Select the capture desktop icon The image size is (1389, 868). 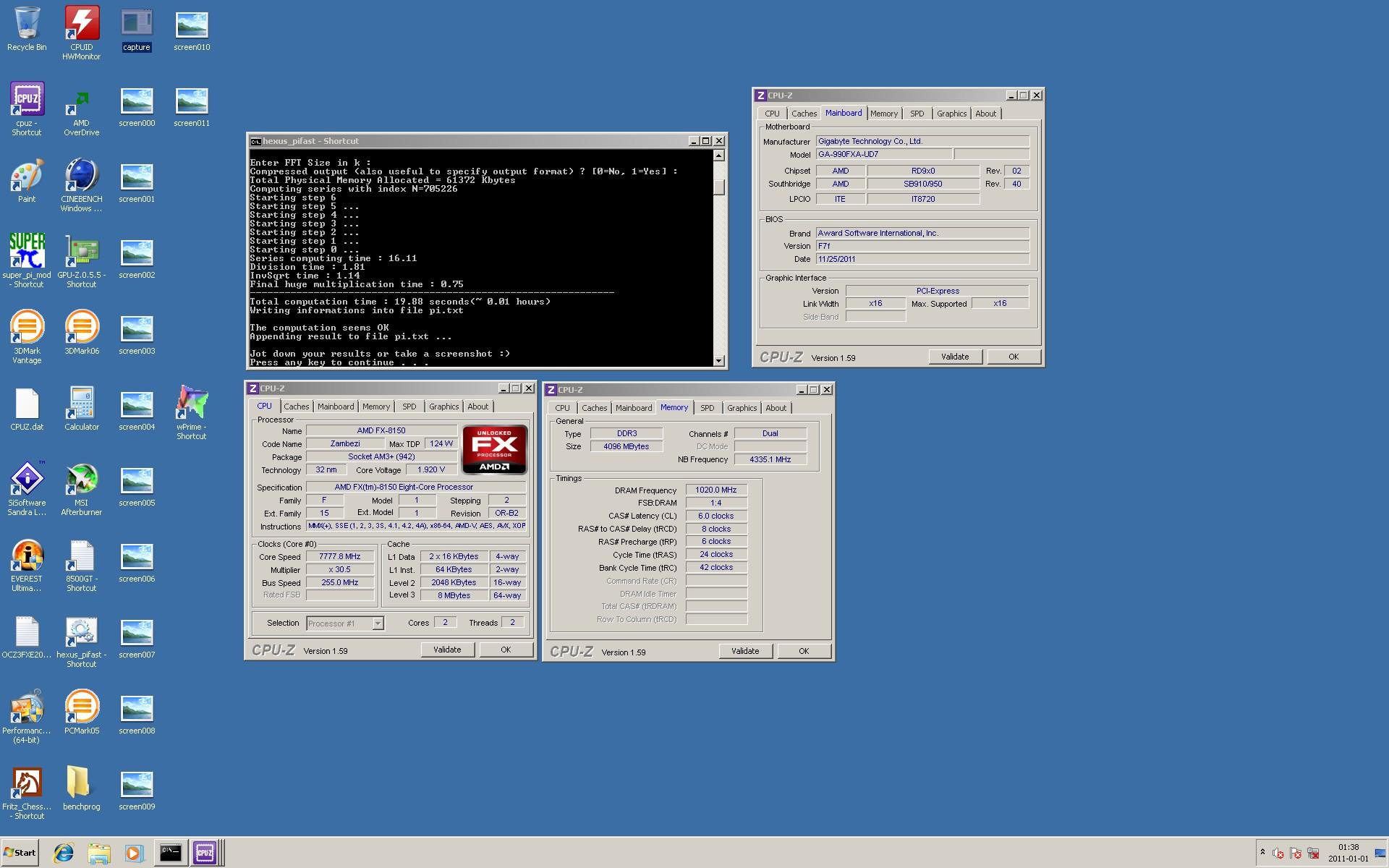[137, 29]
